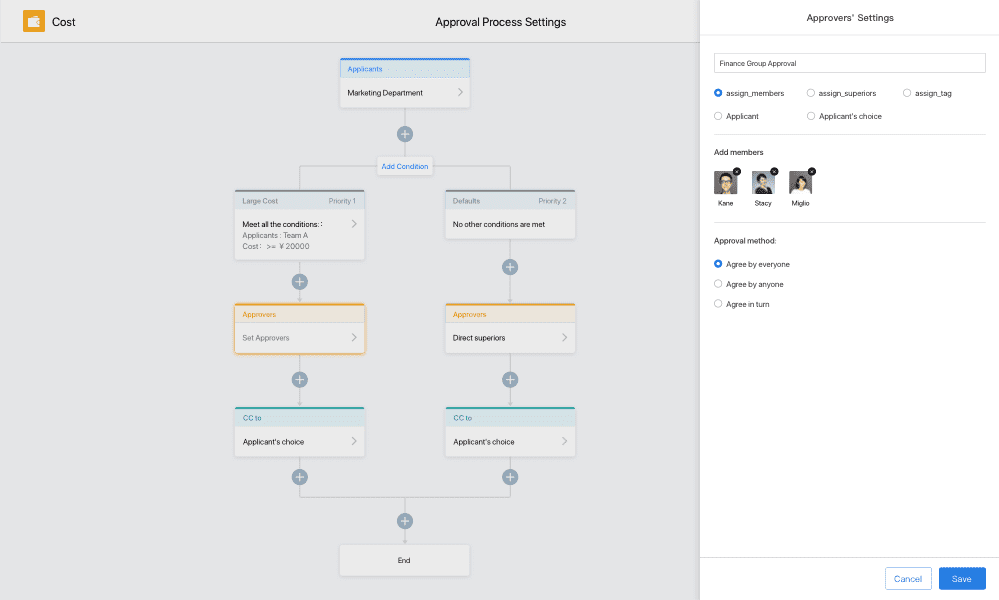Viewport: 999px width, 600px height.
Task: Add a step under Defaults condition
Action: point(510,267)
